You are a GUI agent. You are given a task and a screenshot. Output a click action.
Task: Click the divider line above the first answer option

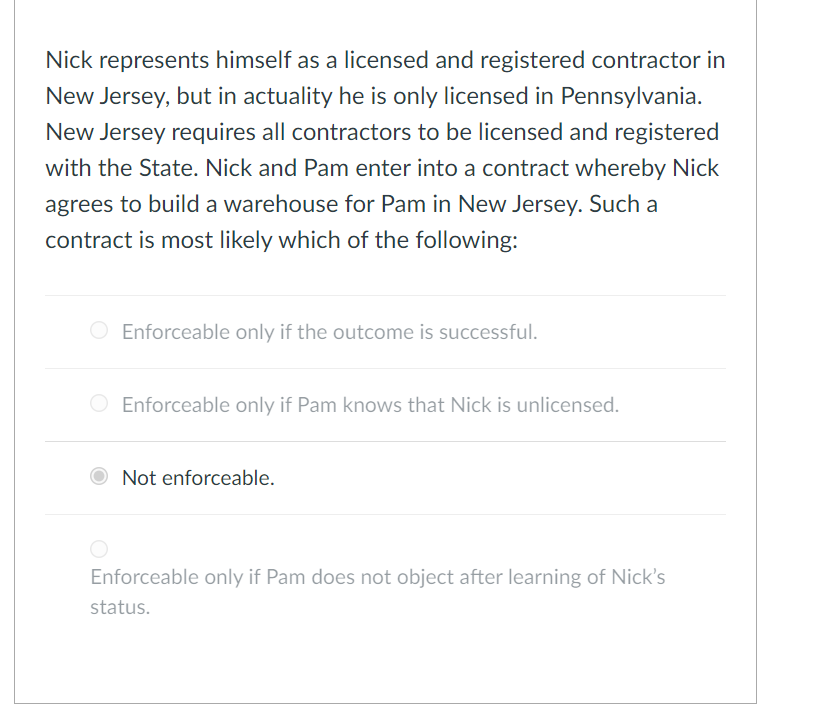(385, 294)
